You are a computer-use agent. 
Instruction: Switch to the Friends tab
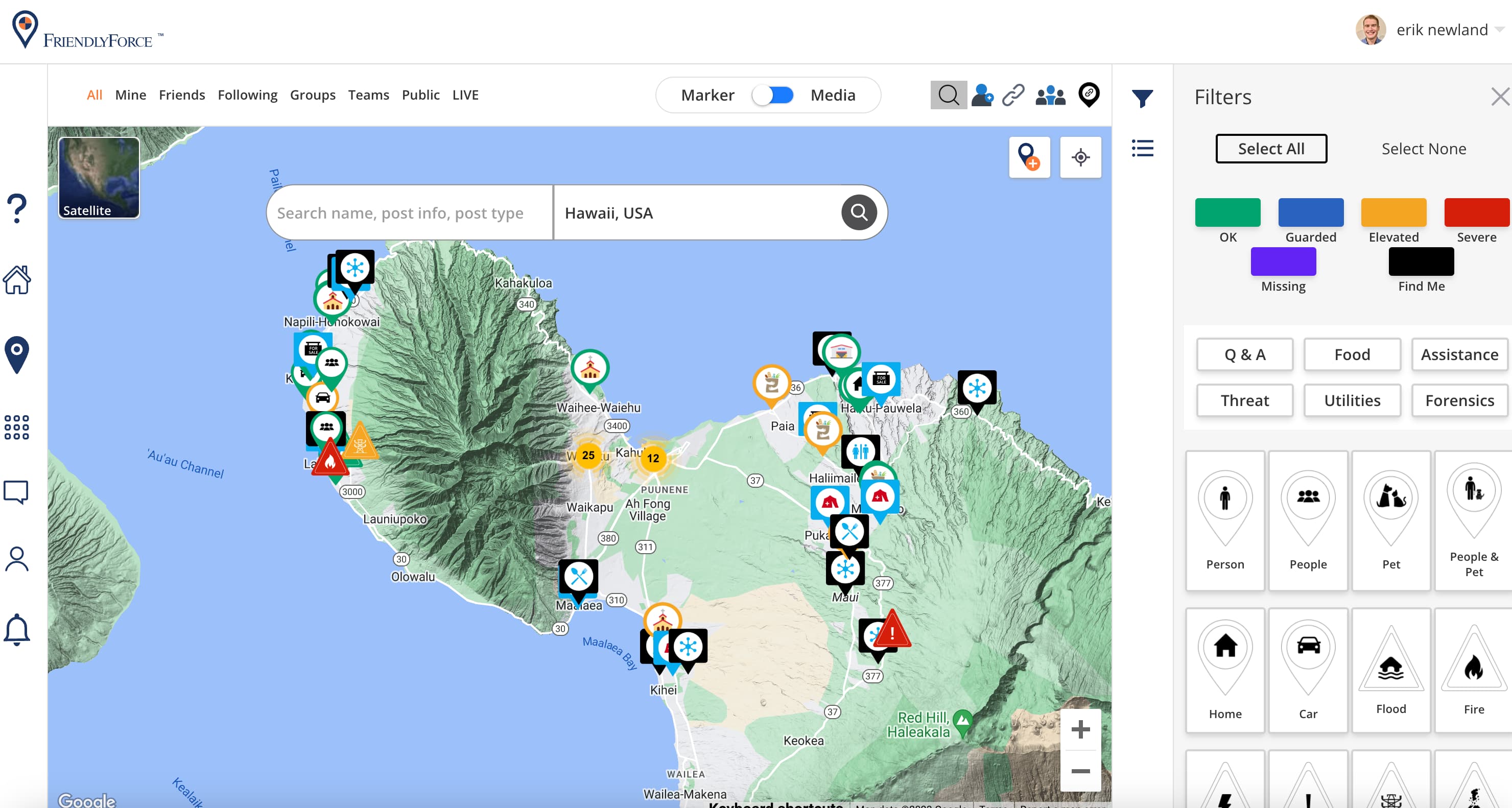(182, 94)
